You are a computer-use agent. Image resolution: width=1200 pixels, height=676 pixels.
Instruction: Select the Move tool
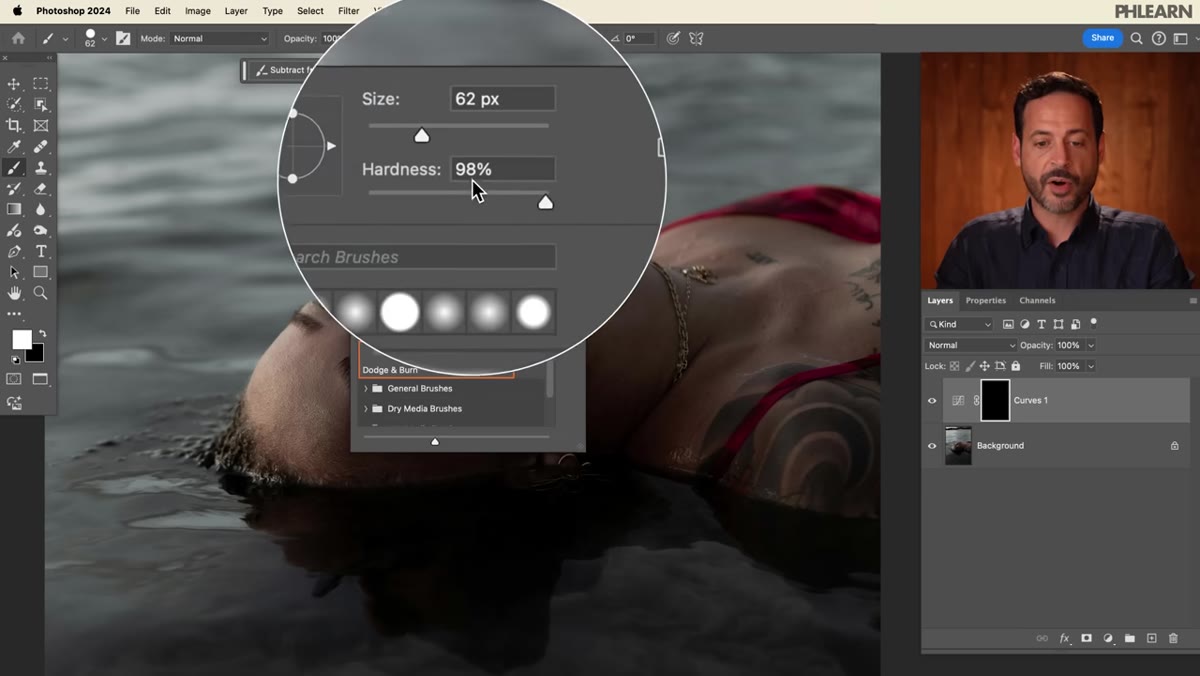pyautogui.click(x=14, y=84)
